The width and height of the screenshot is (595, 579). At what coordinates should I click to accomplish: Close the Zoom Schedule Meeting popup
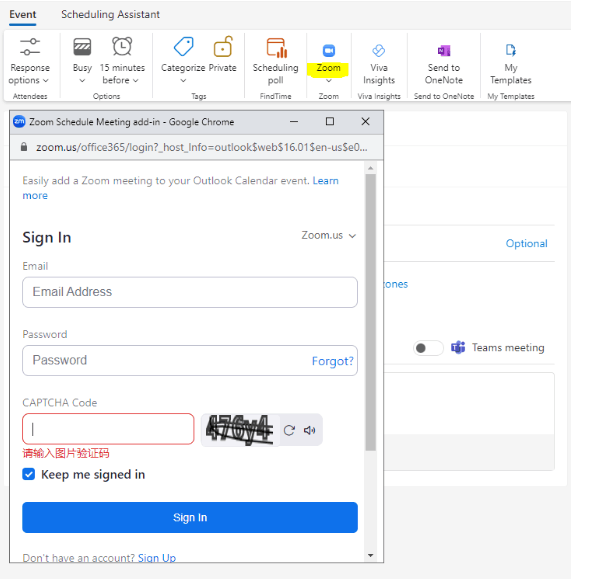[x=365, y=121]
